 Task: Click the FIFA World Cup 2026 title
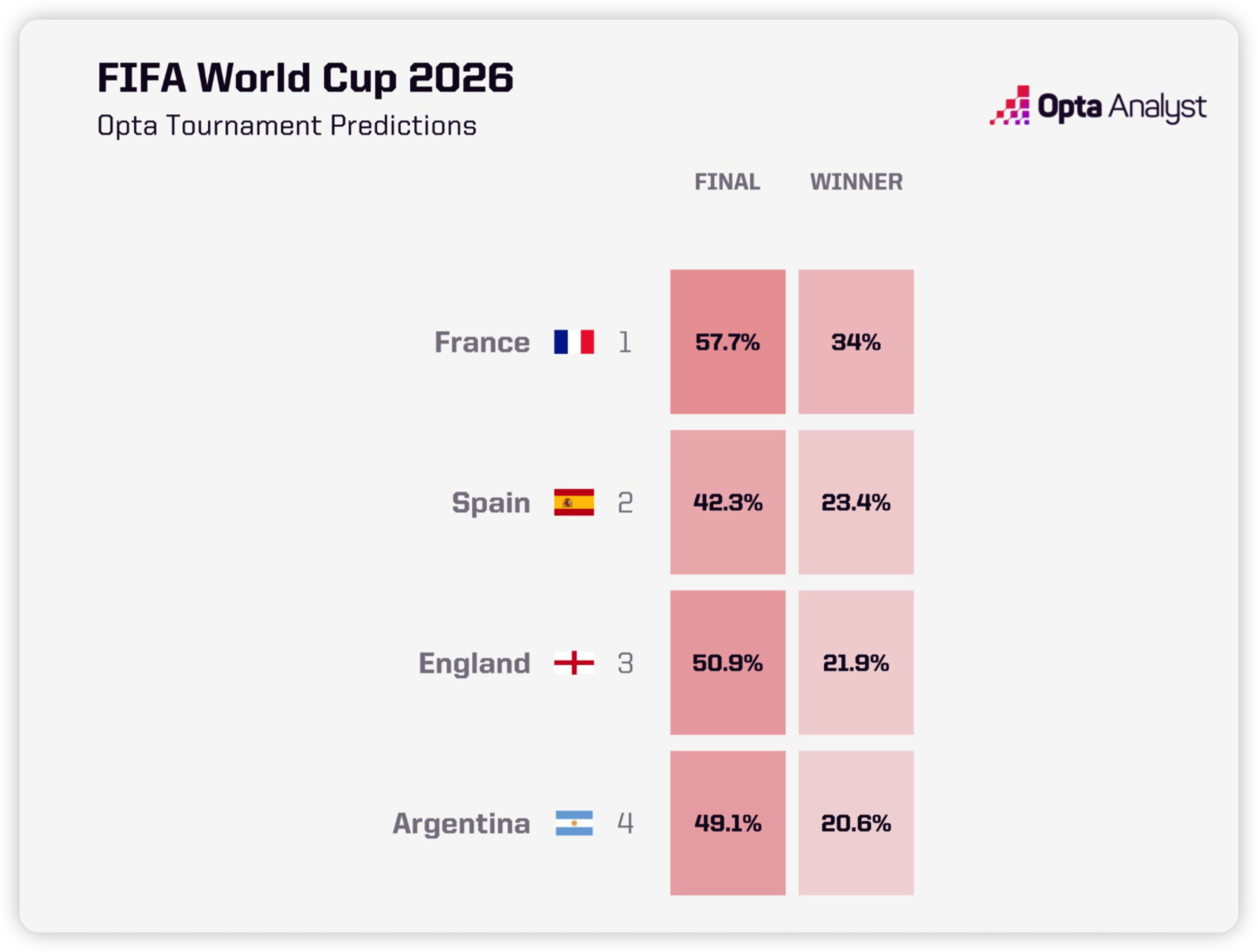click(305, 78)
